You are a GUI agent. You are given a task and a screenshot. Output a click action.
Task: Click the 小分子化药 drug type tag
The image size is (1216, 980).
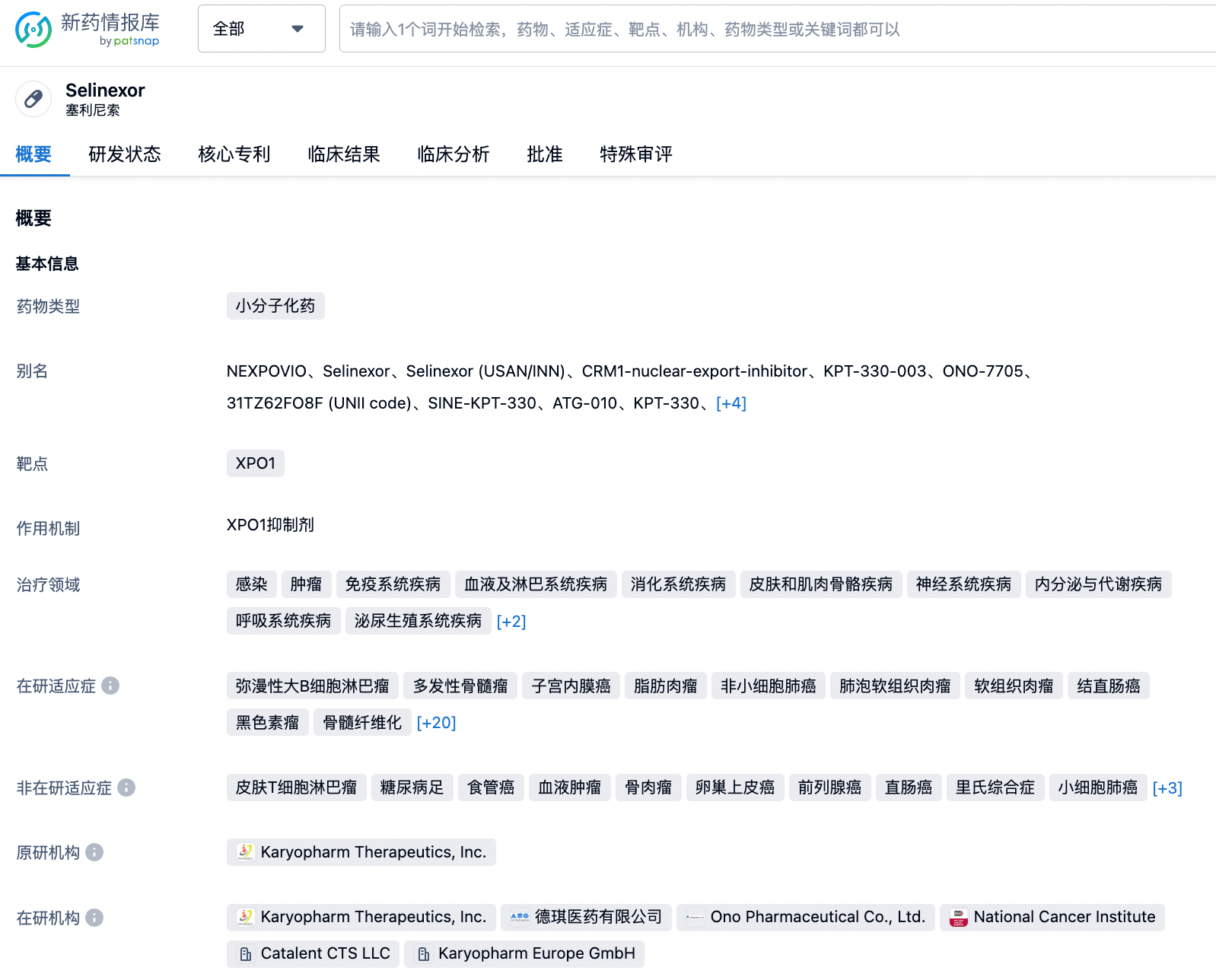pyautogui.click(x=275, y=306)
